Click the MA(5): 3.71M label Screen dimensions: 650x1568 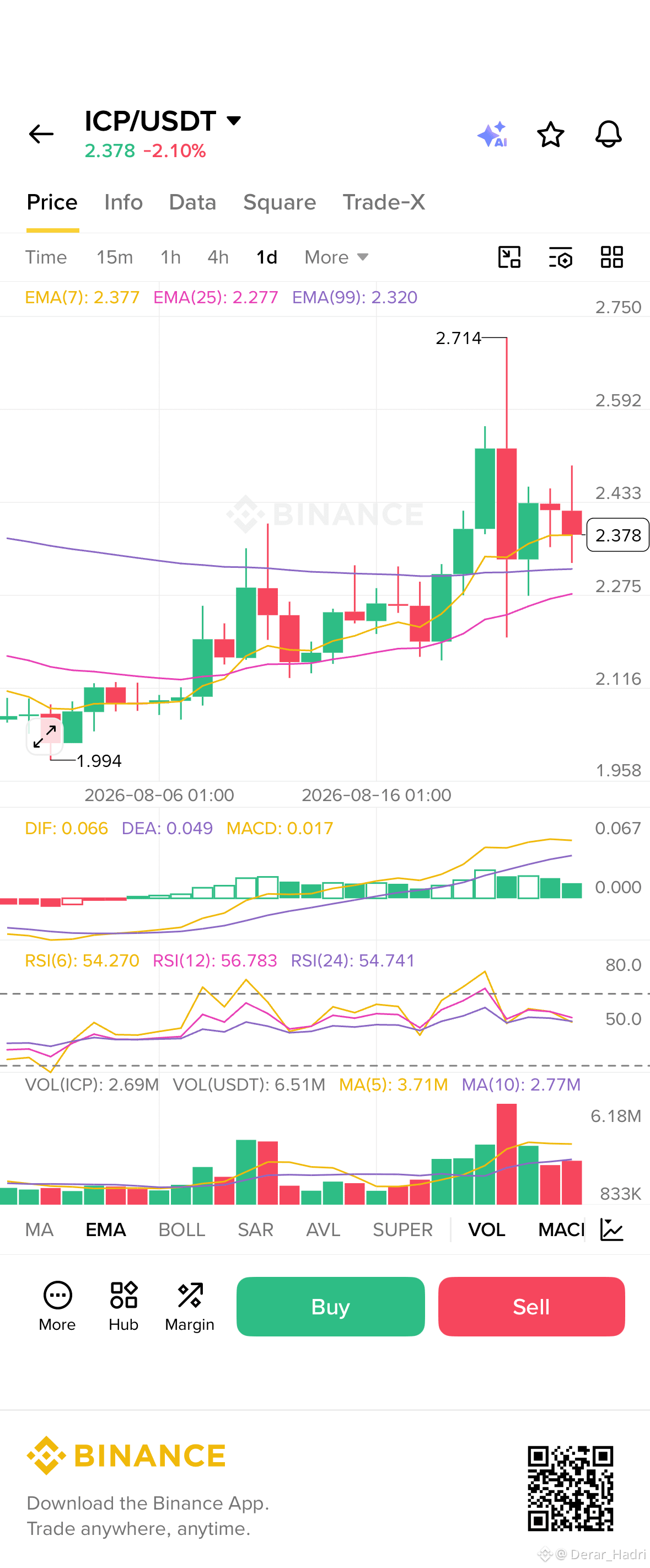coord(393,1084)
